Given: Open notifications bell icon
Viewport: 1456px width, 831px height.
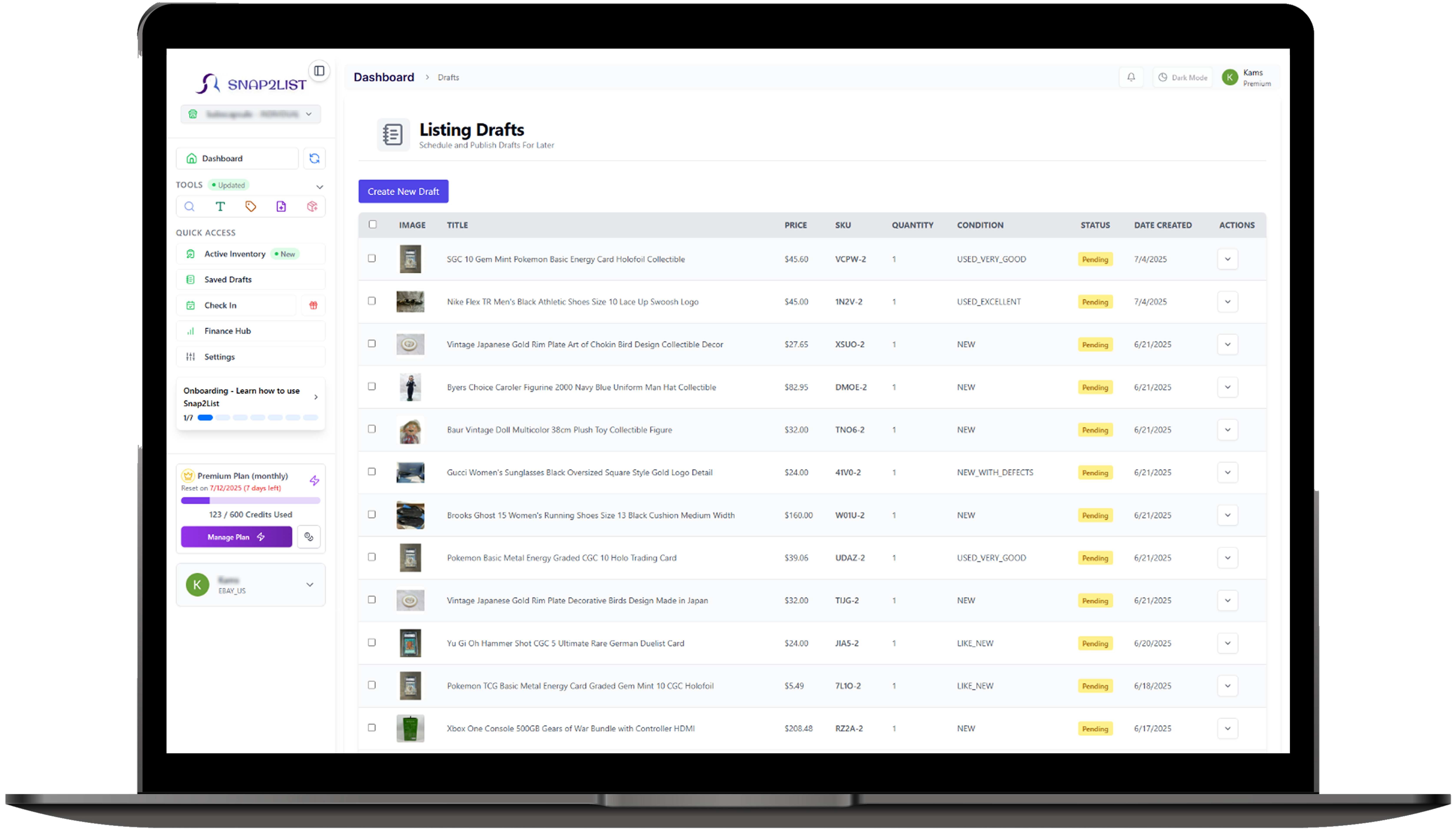Looking at the screenshot, I should pos(1131,77).
